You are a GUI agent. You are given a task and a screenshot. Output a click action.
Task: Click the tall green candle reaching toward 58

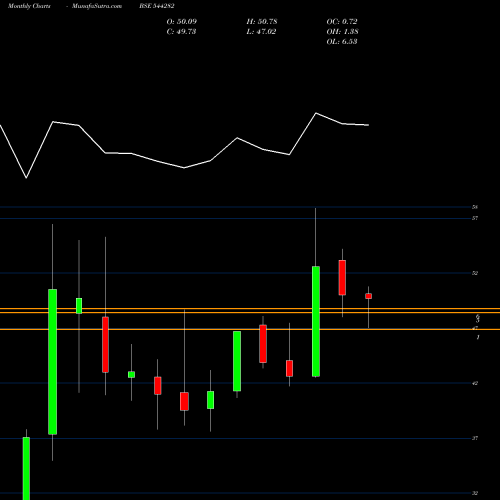click(316, 321)
